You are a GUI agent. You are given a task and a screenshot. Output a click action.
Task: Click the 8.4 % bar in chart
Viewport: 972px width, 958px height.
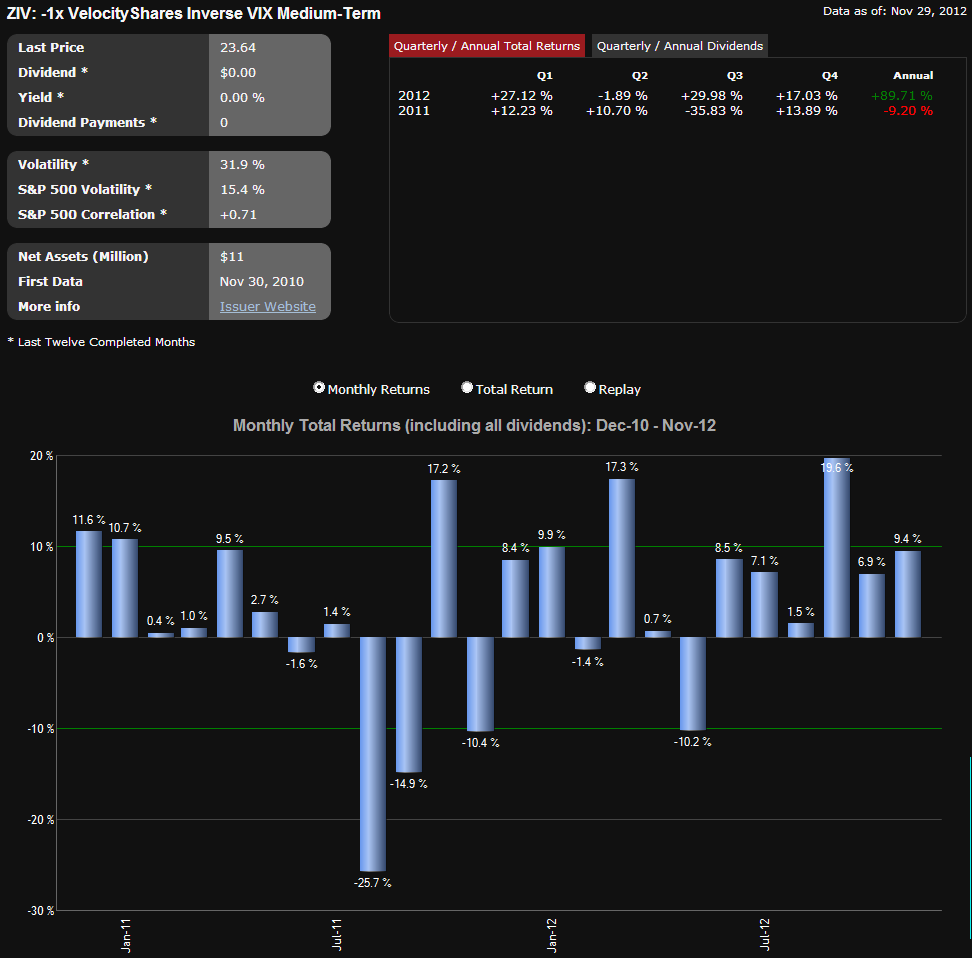tap(515, 599)
